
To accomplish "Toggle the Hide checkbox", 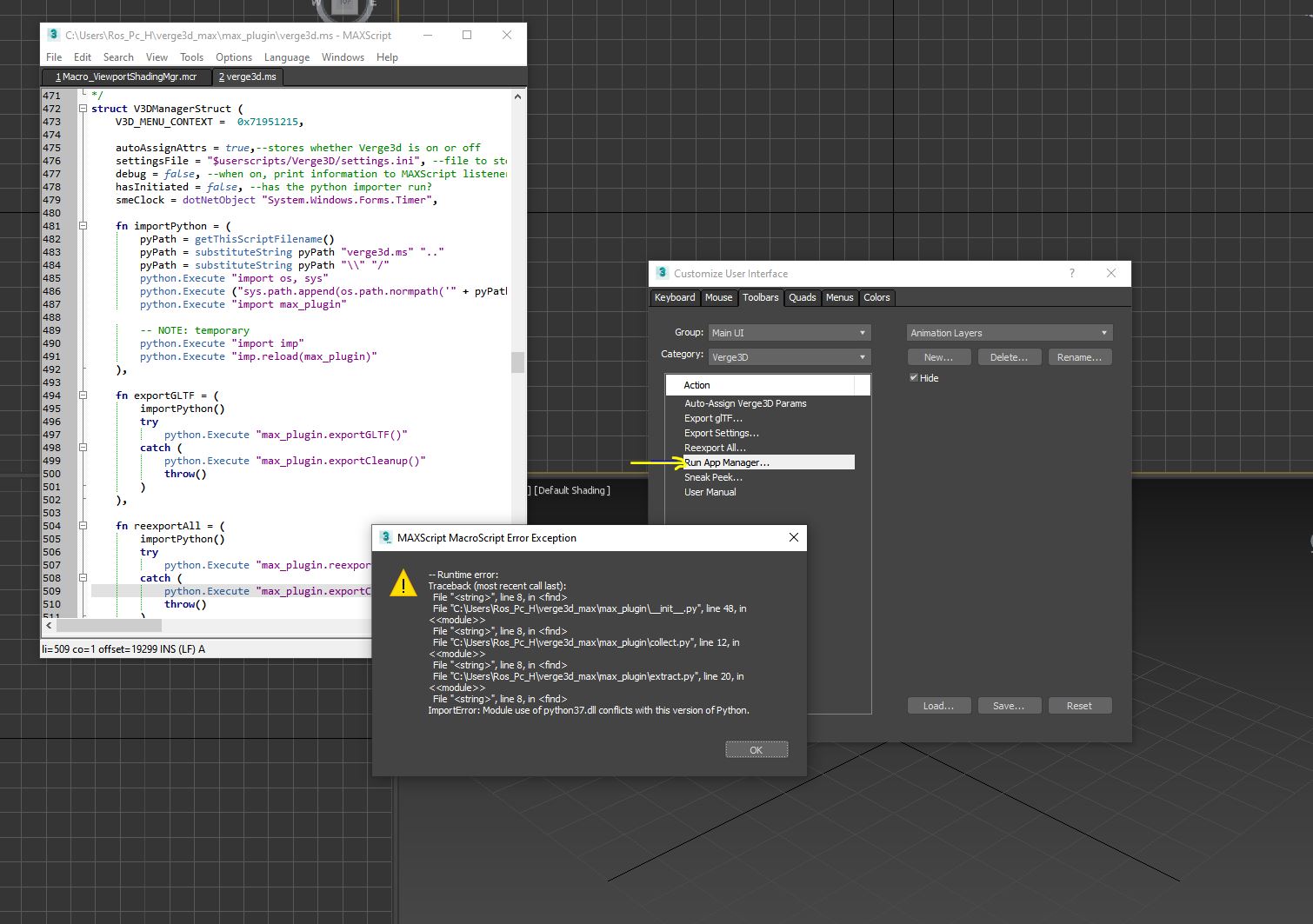I will pyautogui.click(x=914, y=378).
